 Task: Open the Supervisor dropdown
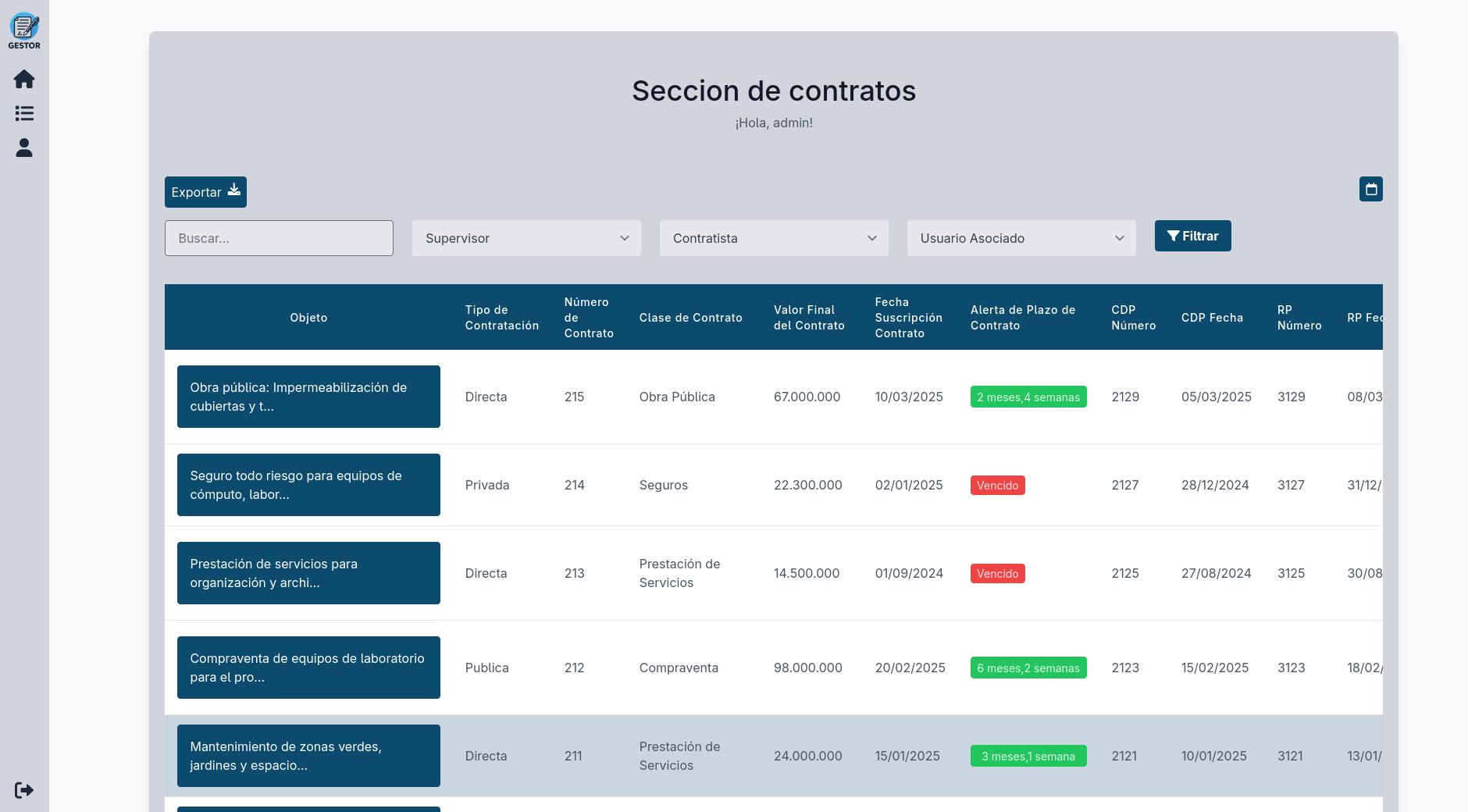click(x=526, y=238)
